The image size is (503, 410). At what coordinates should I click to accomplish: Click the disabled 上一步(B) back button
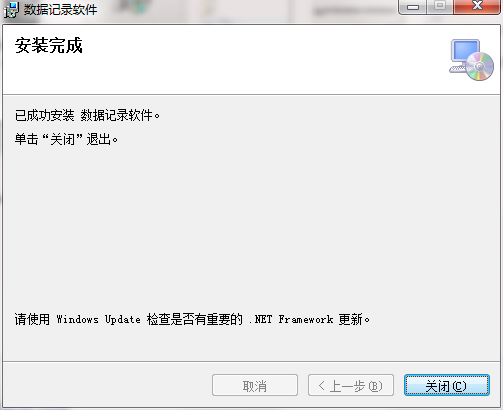click(351, 386)
